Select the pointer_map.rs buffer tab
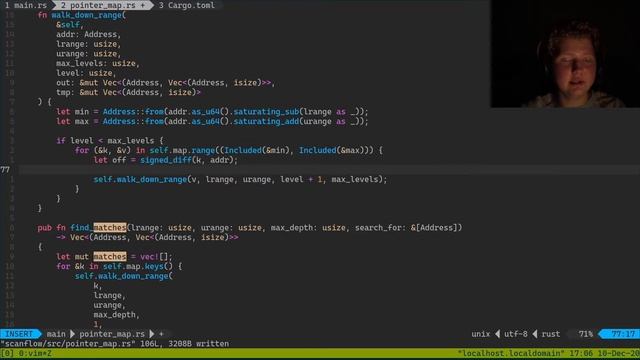Image resolution: width=640 pixels, height=360 pixels. point(102,5)
